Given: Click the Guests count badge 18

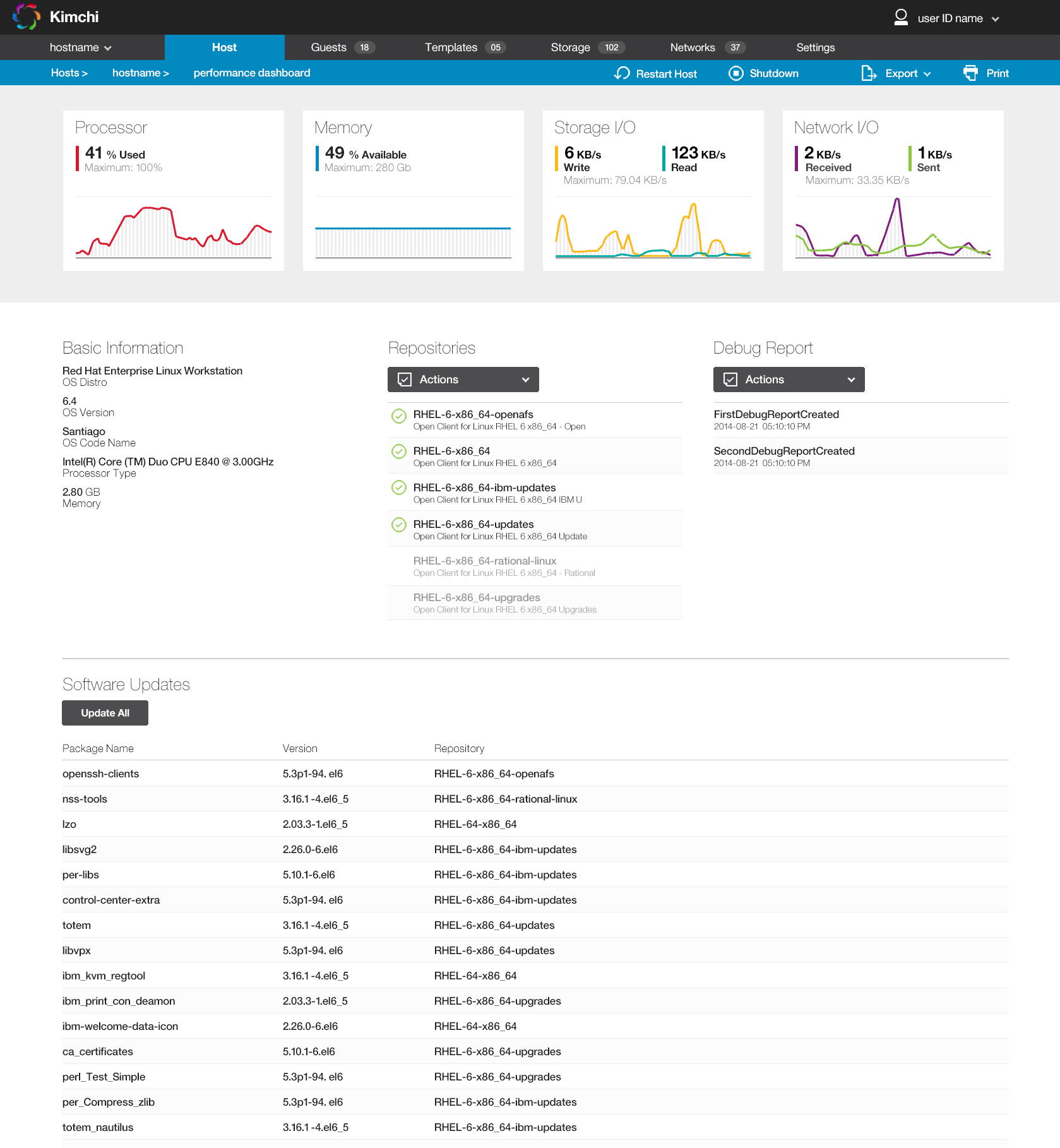Looking at the screenshot, I should [364, 47].
